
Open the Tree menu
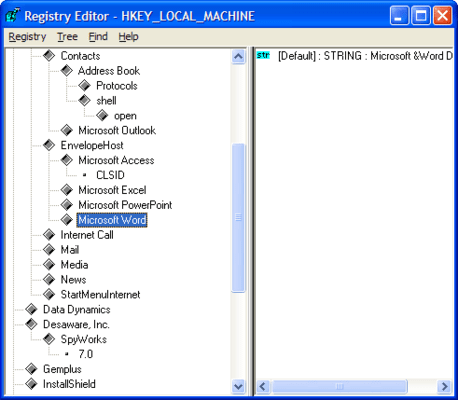click(x=67, y=36)
